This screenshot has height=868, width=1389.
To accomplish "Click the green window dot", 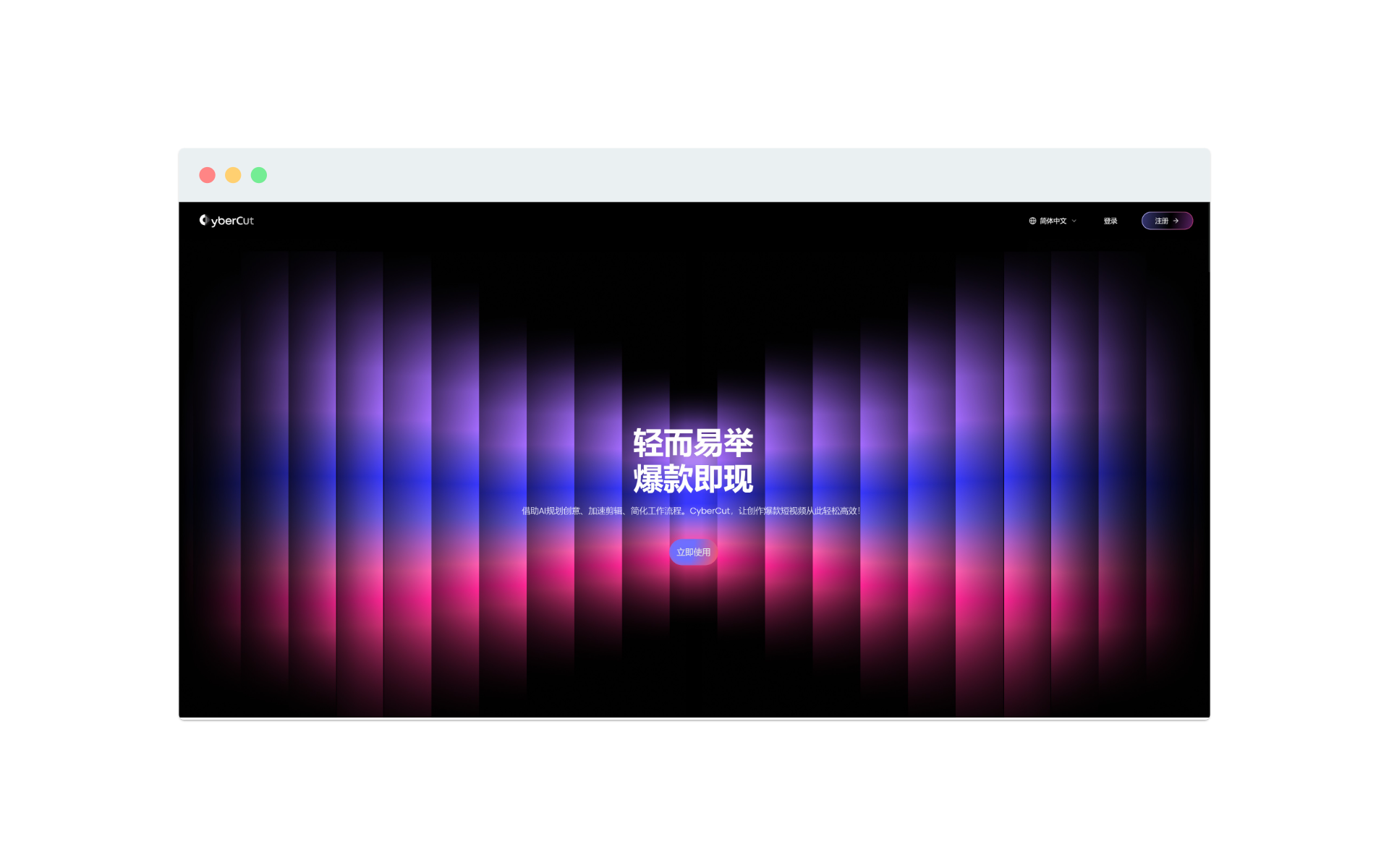I will (259, 175).
